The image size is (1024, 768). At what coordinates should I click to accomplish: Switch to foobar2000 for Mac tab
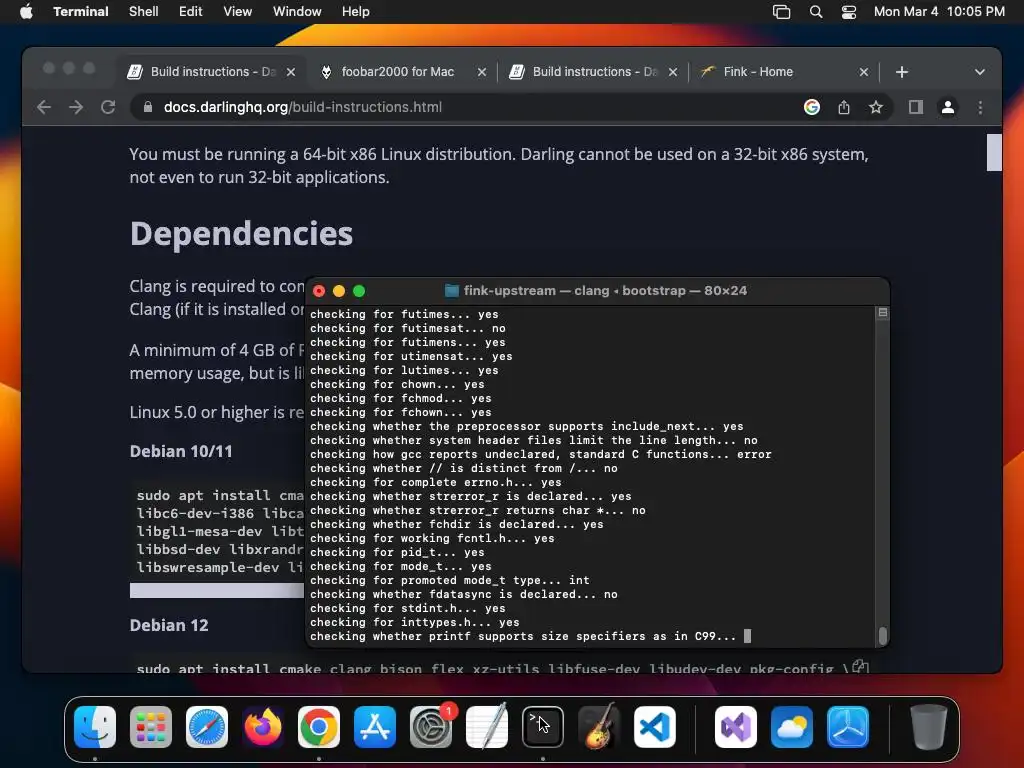click(x=397, y=72)
